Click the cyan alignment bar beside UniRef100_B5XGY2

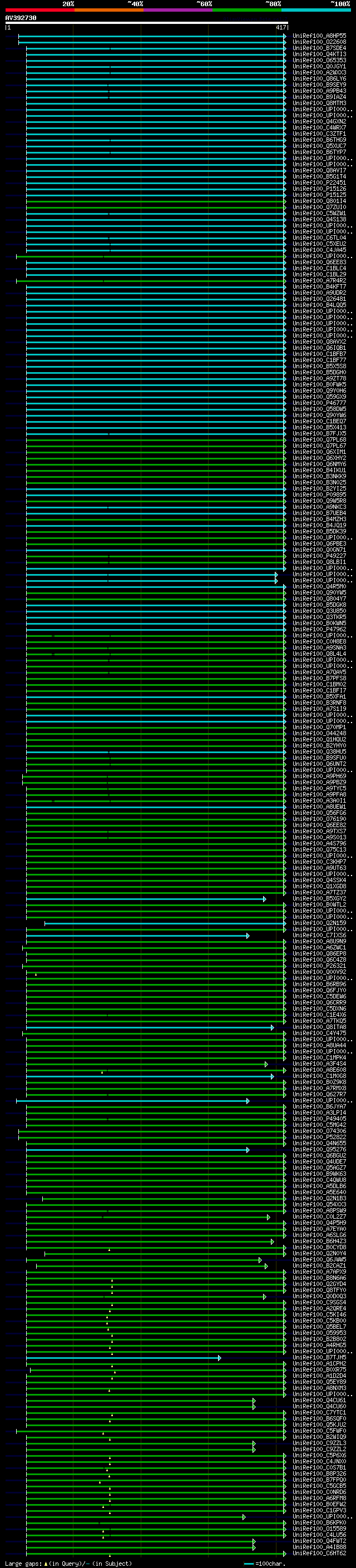coord(146,899)
